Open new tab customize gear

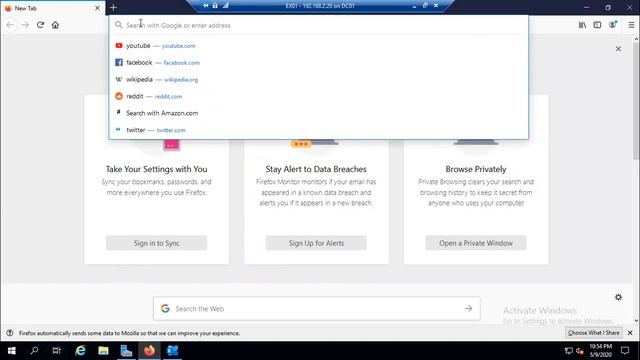point(618,297)
